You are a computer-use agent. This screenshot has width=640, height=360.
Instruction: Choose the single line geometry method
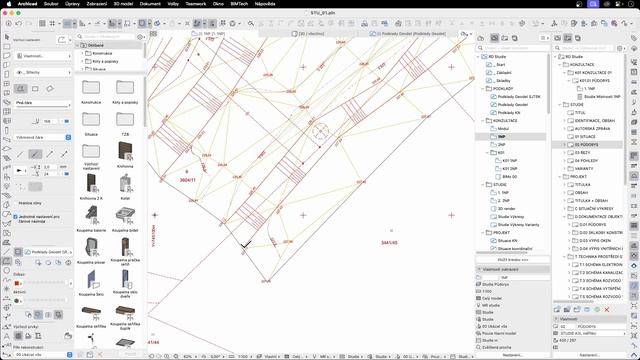coord(20,154)
